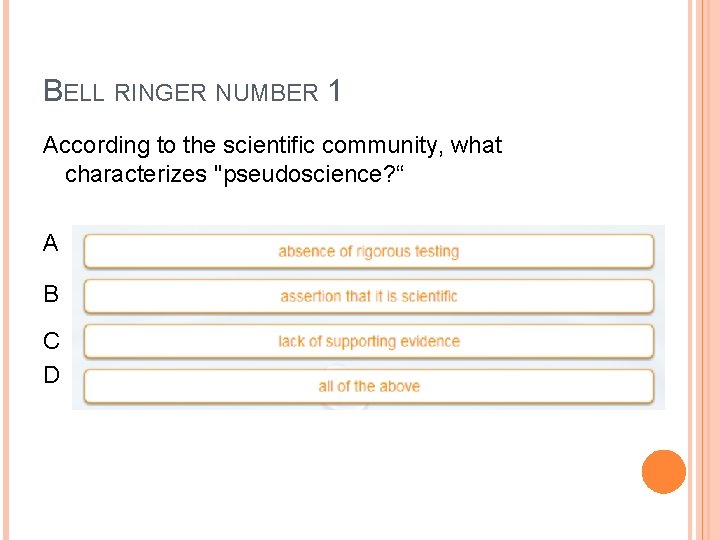Viewport: 720px width, 540px height.
Task: Click the letter A label
Action: (x=51, y=243)
